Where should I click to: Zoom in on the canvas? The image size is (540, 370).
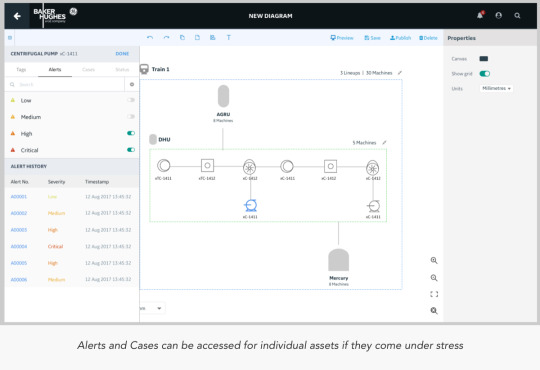coord(434,260)
